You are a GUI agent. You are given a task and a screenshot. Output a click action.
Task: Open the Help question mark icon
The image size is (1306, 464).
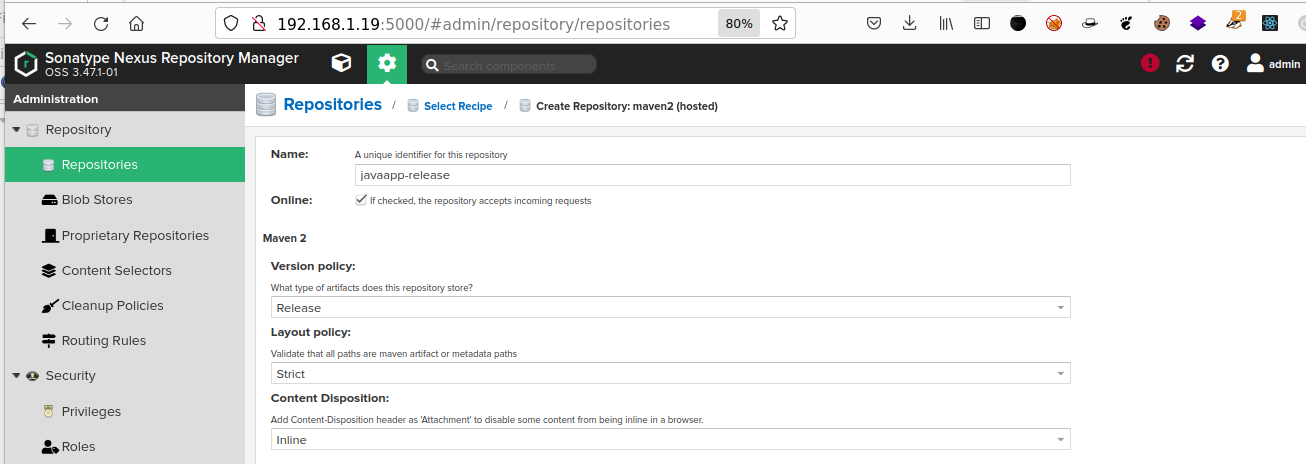1220,63
